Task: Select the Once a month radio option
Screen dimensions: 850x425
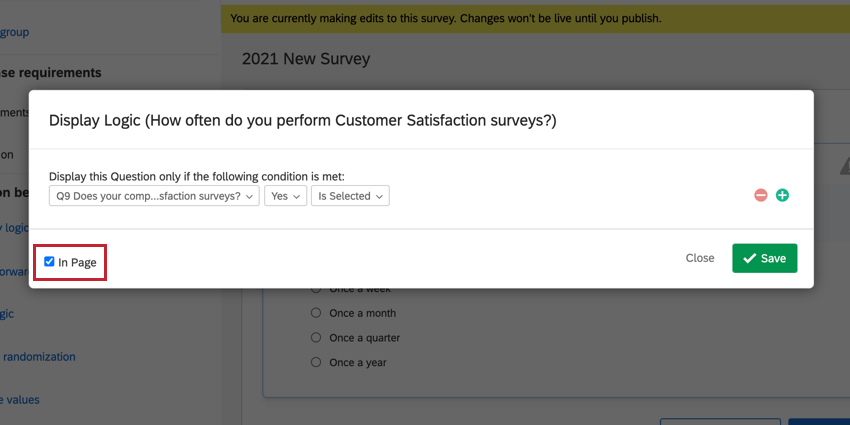Action: coord(317,313)
